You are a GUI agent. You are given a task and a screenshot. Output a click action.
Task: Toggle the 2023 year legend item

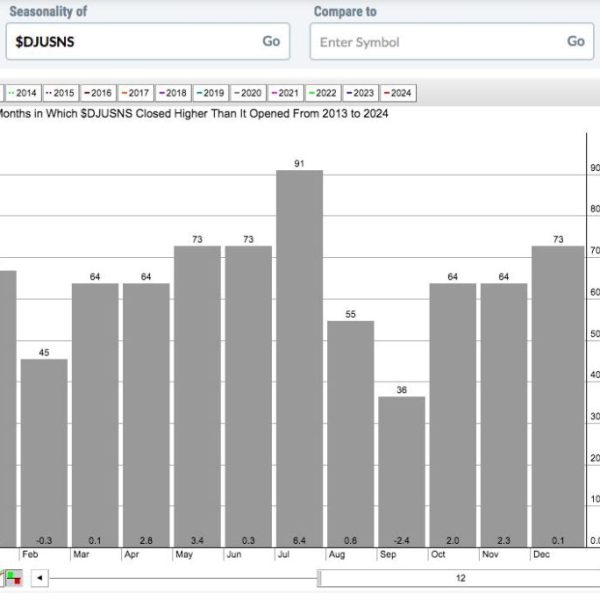(360, 93)
